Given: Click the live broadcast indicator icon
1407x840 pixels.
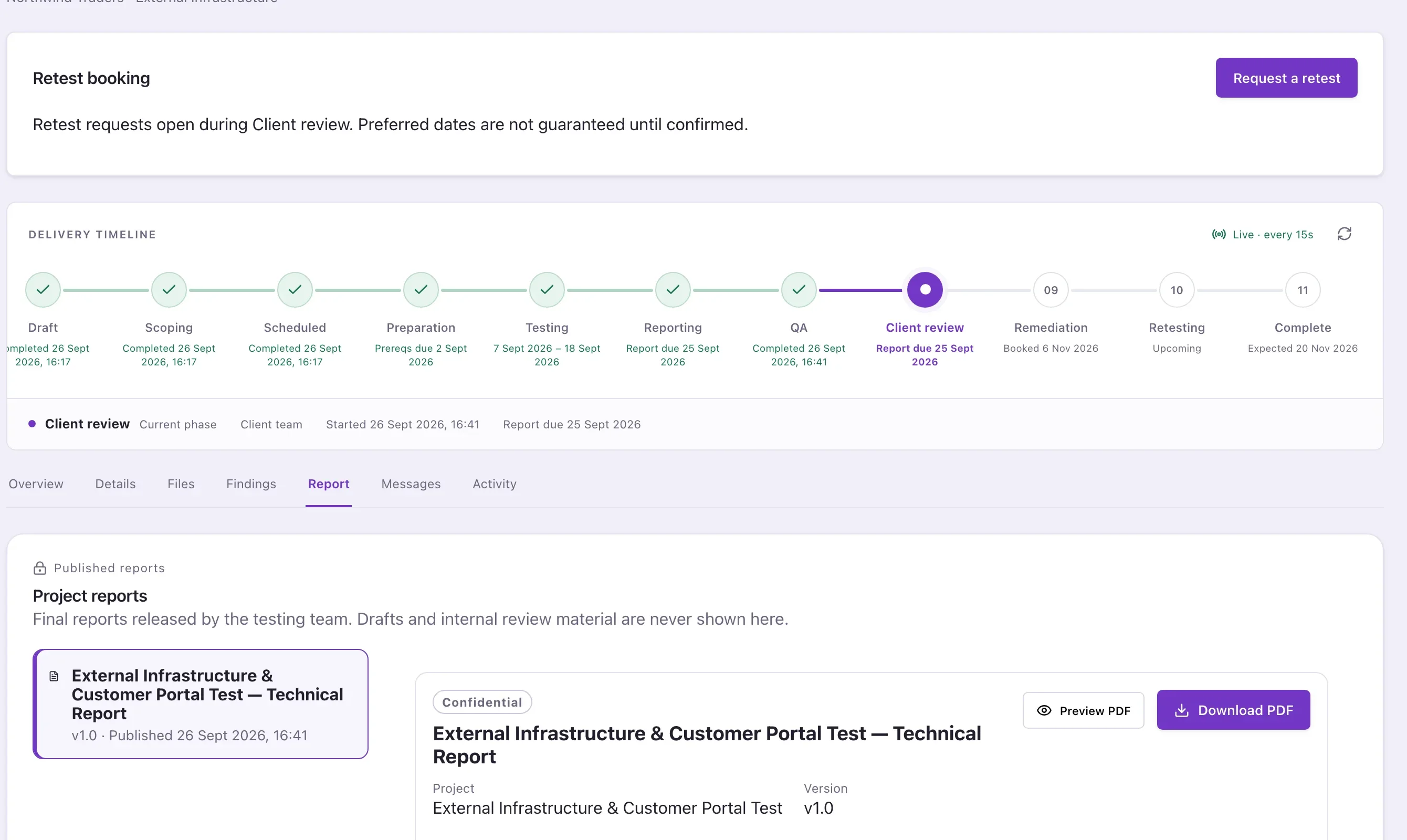Looking at the screenshot, I should (1219, 234).
